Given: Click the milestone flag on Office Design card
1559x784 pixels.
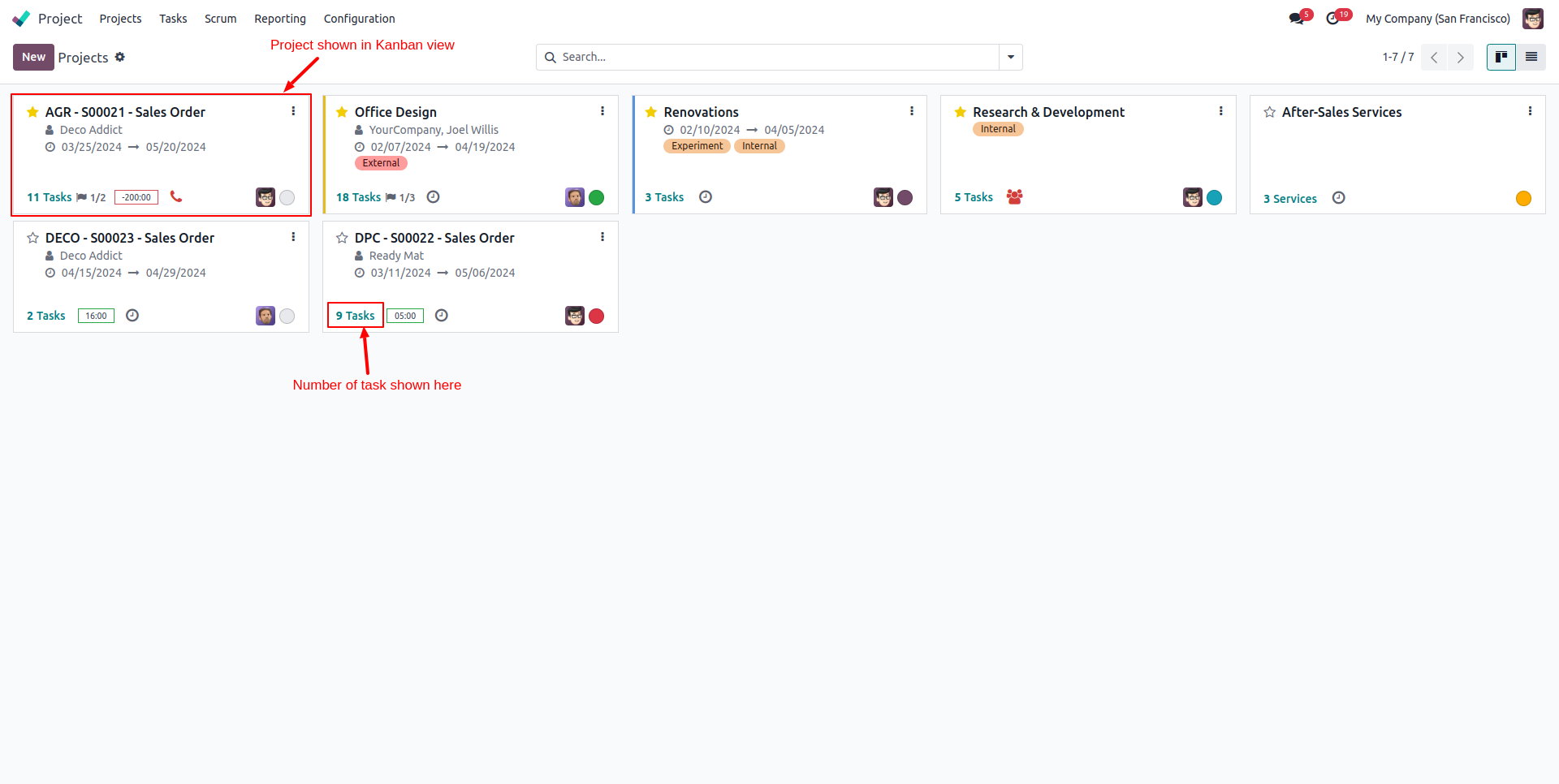Looking at the screenshot, I should 392,197.
